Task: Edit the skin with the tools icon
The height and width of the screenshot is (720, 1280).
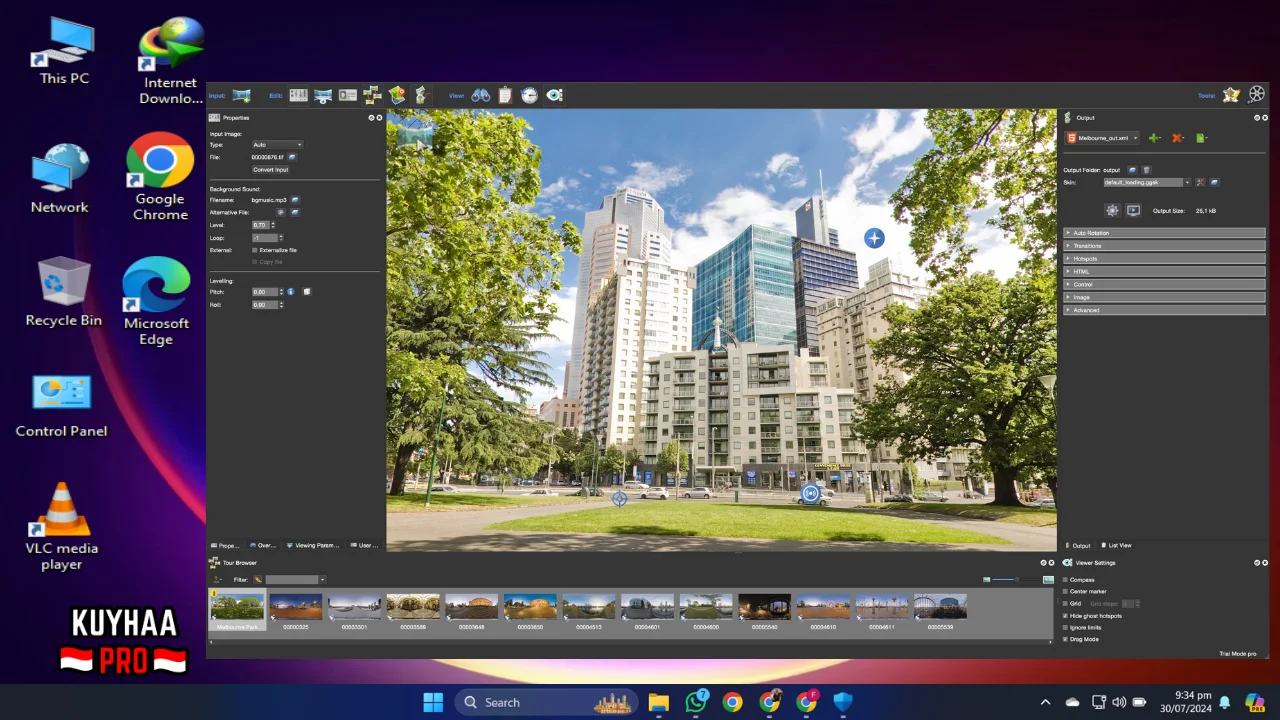Action: [x=1200, y=182]
